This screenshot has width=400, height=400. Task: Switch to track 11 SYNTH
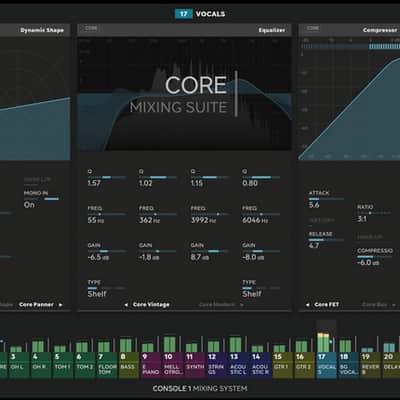pos(195,365)
